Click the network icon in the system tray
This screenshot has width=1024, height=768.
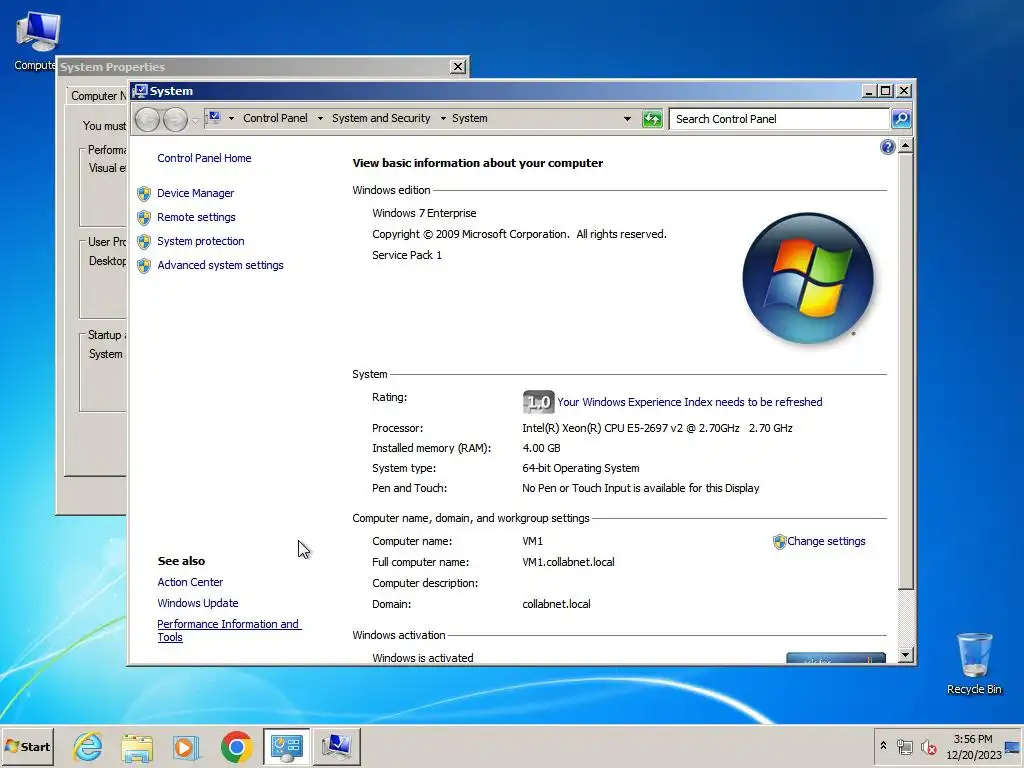pyautogui.click(x=904, y=746)
